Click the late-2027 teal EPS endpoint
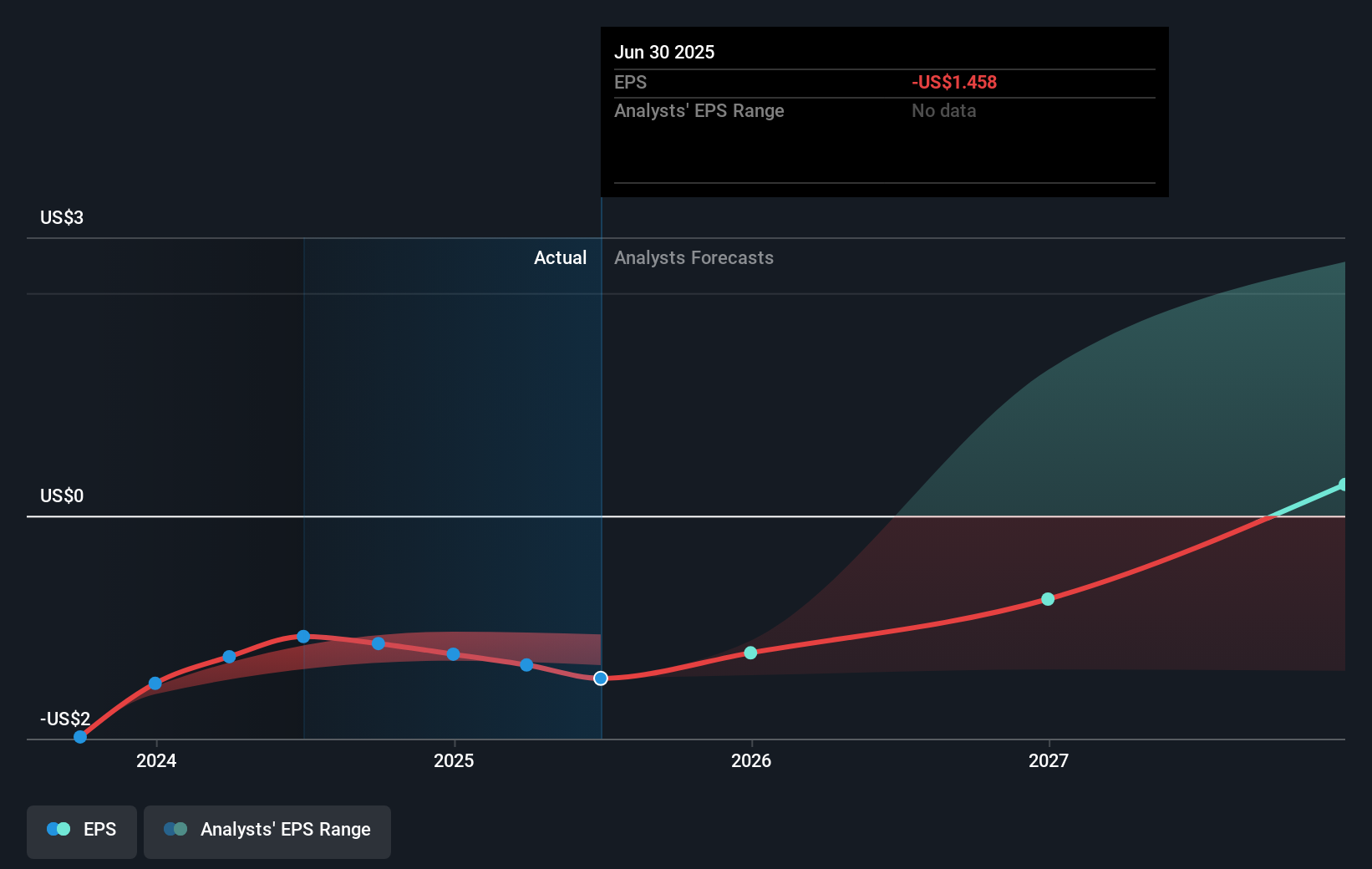The image size is (1372, 869). click(x=1343, y=485)
